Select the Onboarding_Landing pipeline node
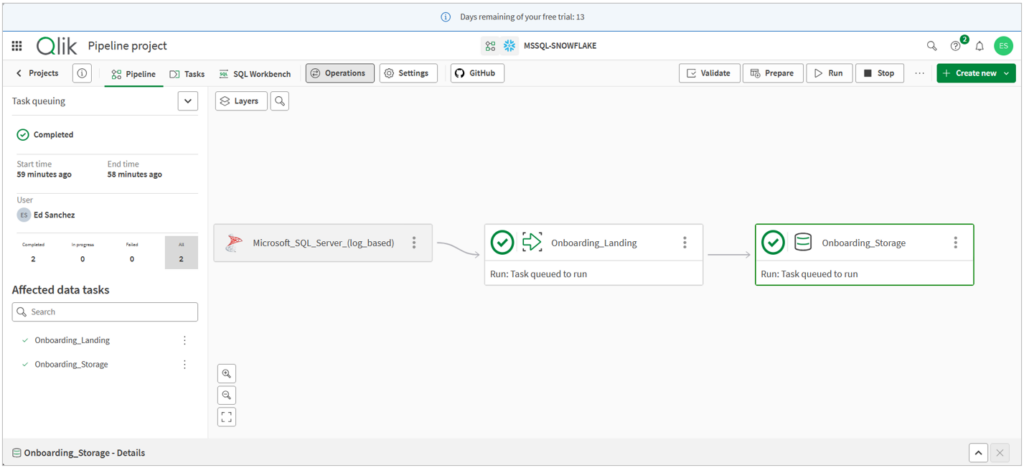 coord(594,255)
